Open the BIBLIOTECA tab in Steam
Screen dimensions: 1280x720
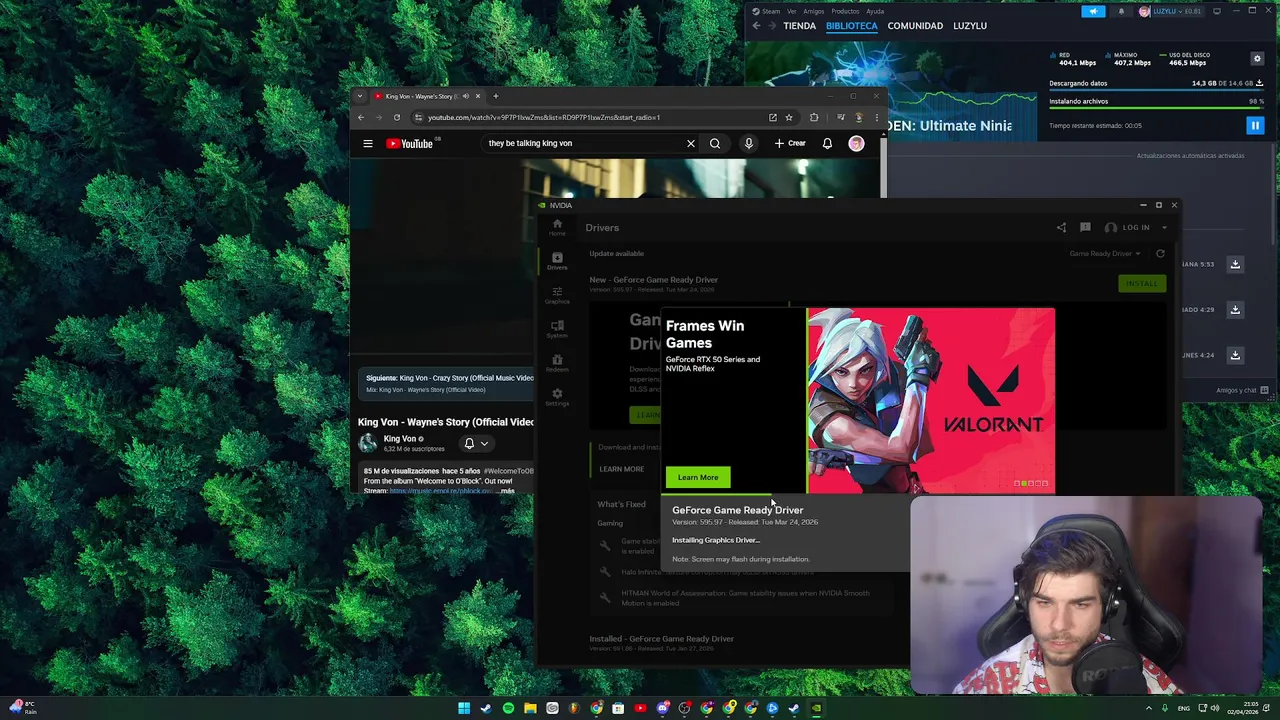point(852,26)
